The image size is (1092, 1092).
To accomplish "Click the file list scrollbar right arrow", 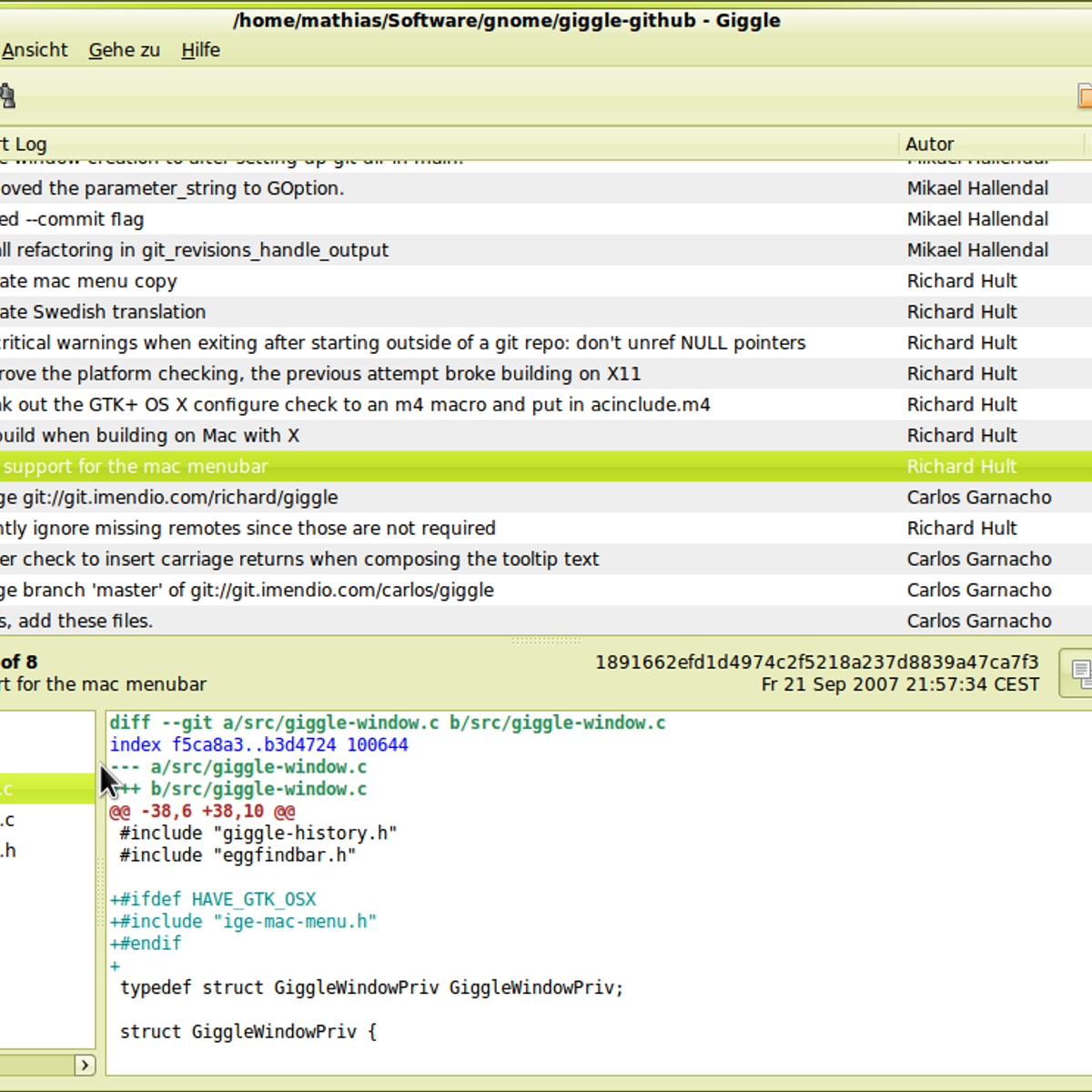I will (85, 1064).
